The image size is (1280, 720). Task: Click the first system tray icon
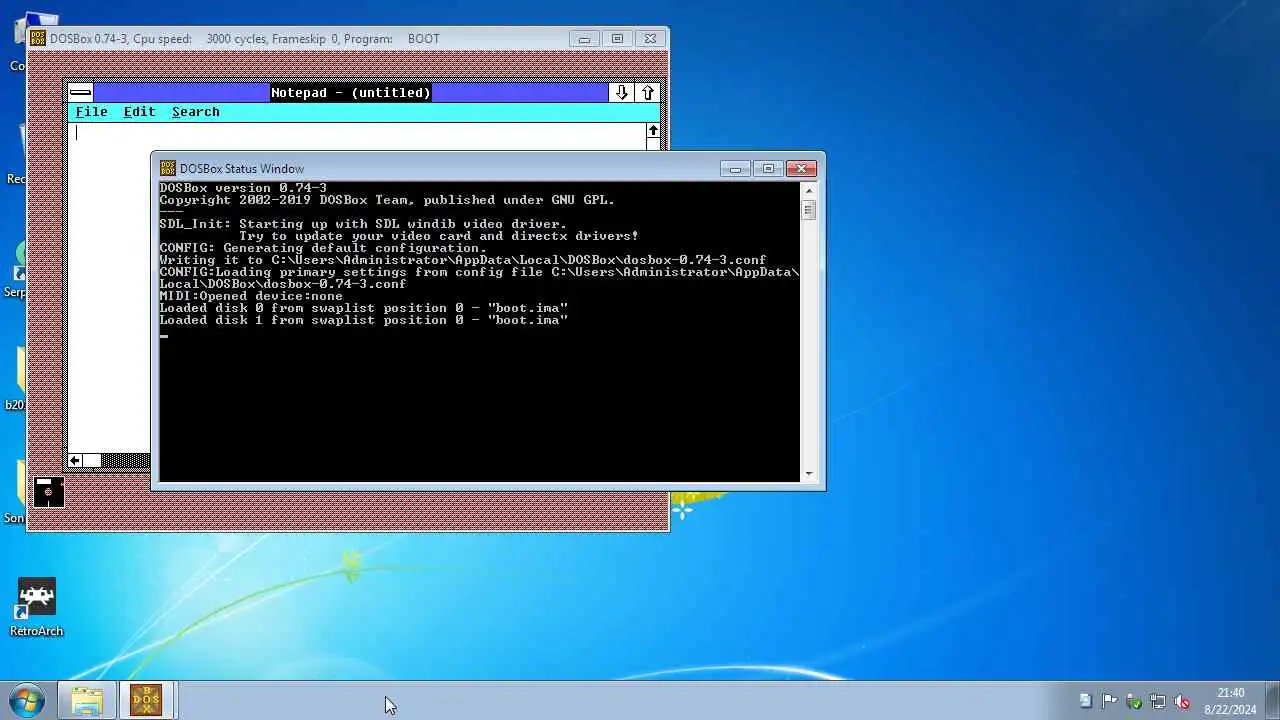[1085, 701]
